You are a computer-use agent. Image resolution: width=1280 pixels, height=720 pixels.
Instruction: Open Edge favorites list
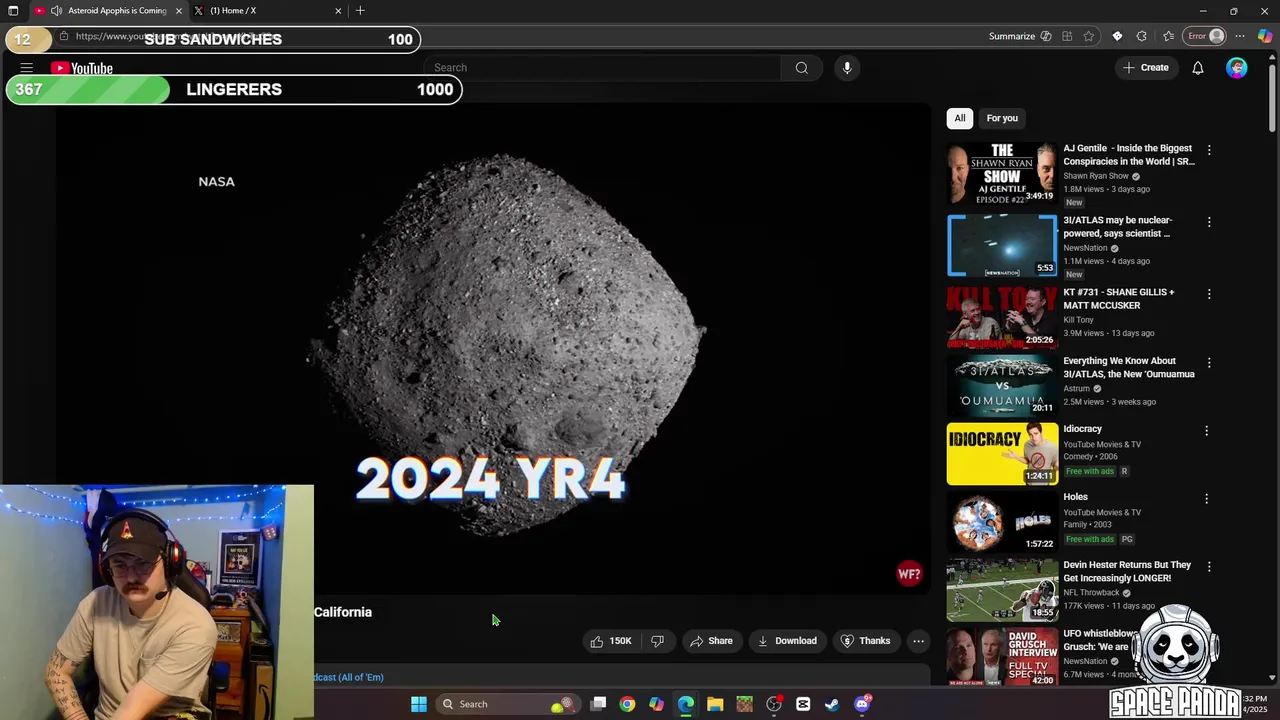point(1168,36)
